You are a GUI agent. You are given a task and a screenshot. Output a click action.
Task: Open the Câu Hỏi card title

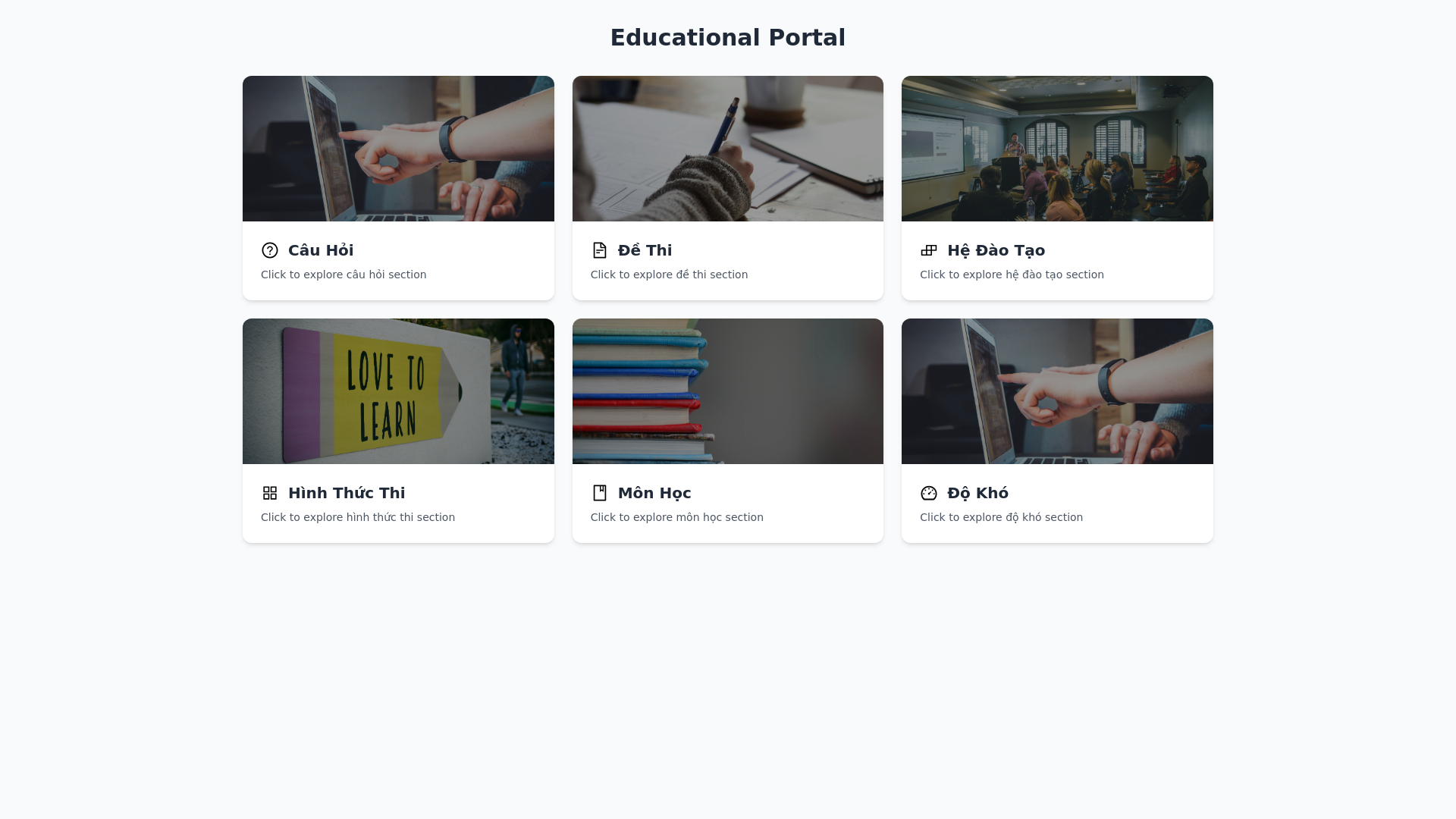(x=321, y=250)
